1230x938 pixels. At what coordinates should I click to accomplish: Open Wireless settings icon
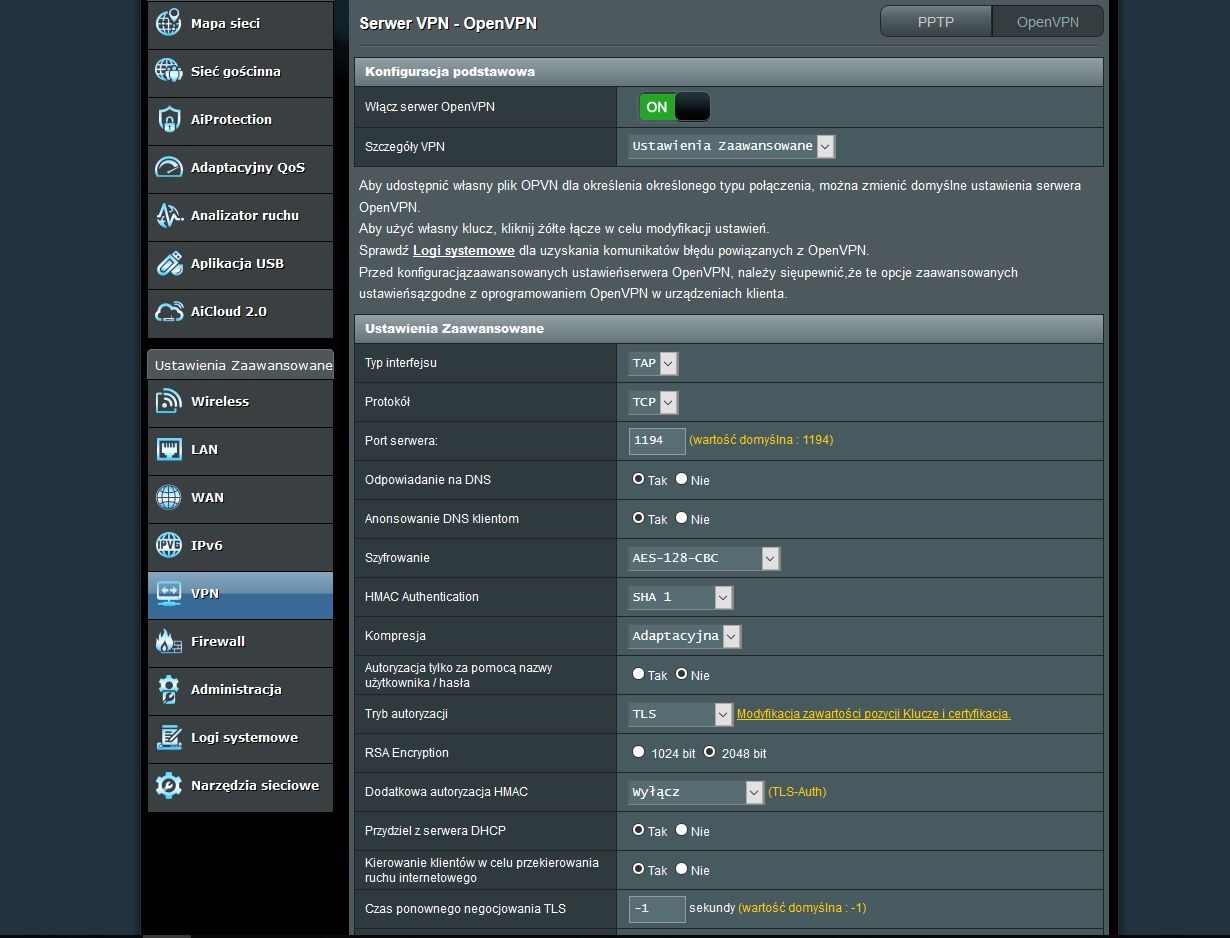pyautogui.click(x=169, y=401)
